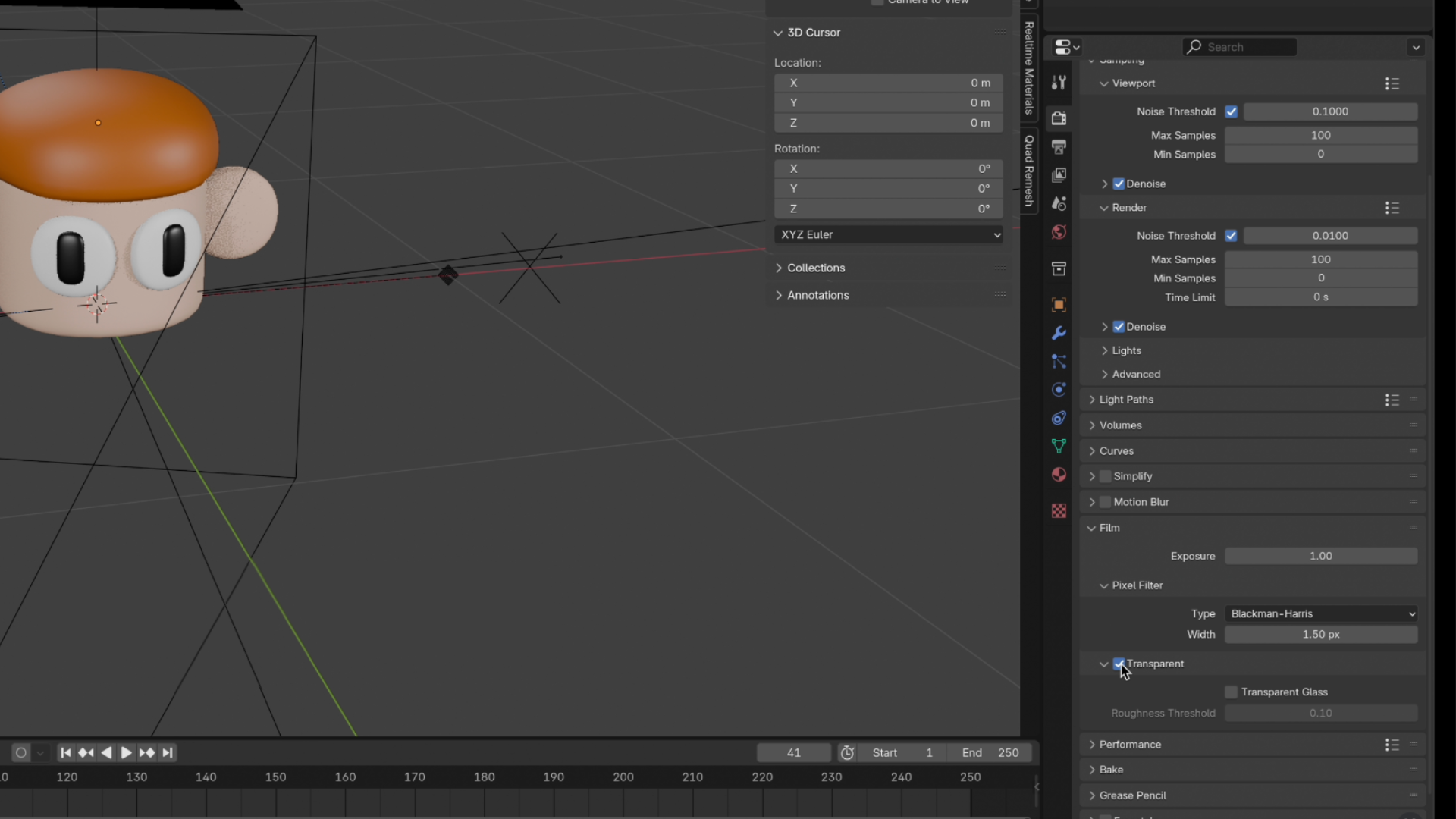1456x819 pixels.
Task: Jump to the timeline end frame
Action: point(168,753)
